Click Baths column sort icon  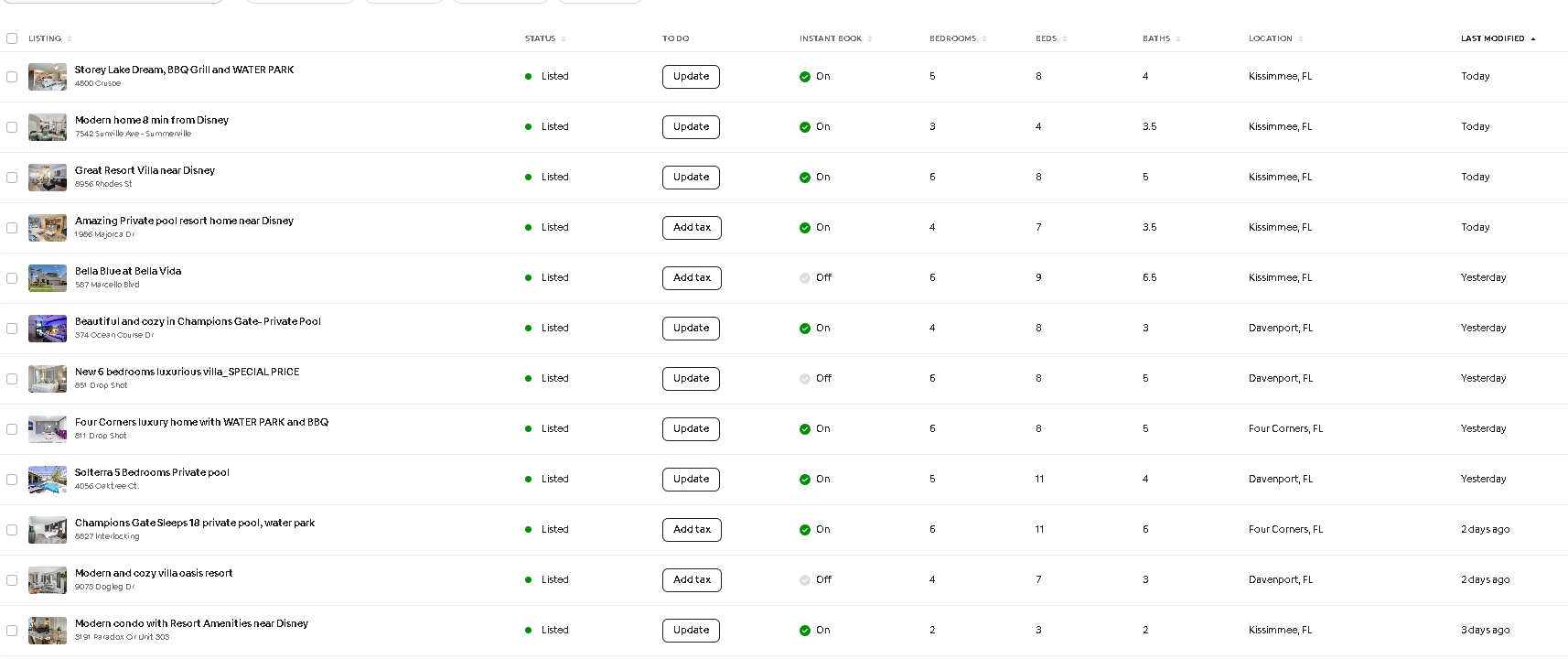click(x=1178, y=39)
